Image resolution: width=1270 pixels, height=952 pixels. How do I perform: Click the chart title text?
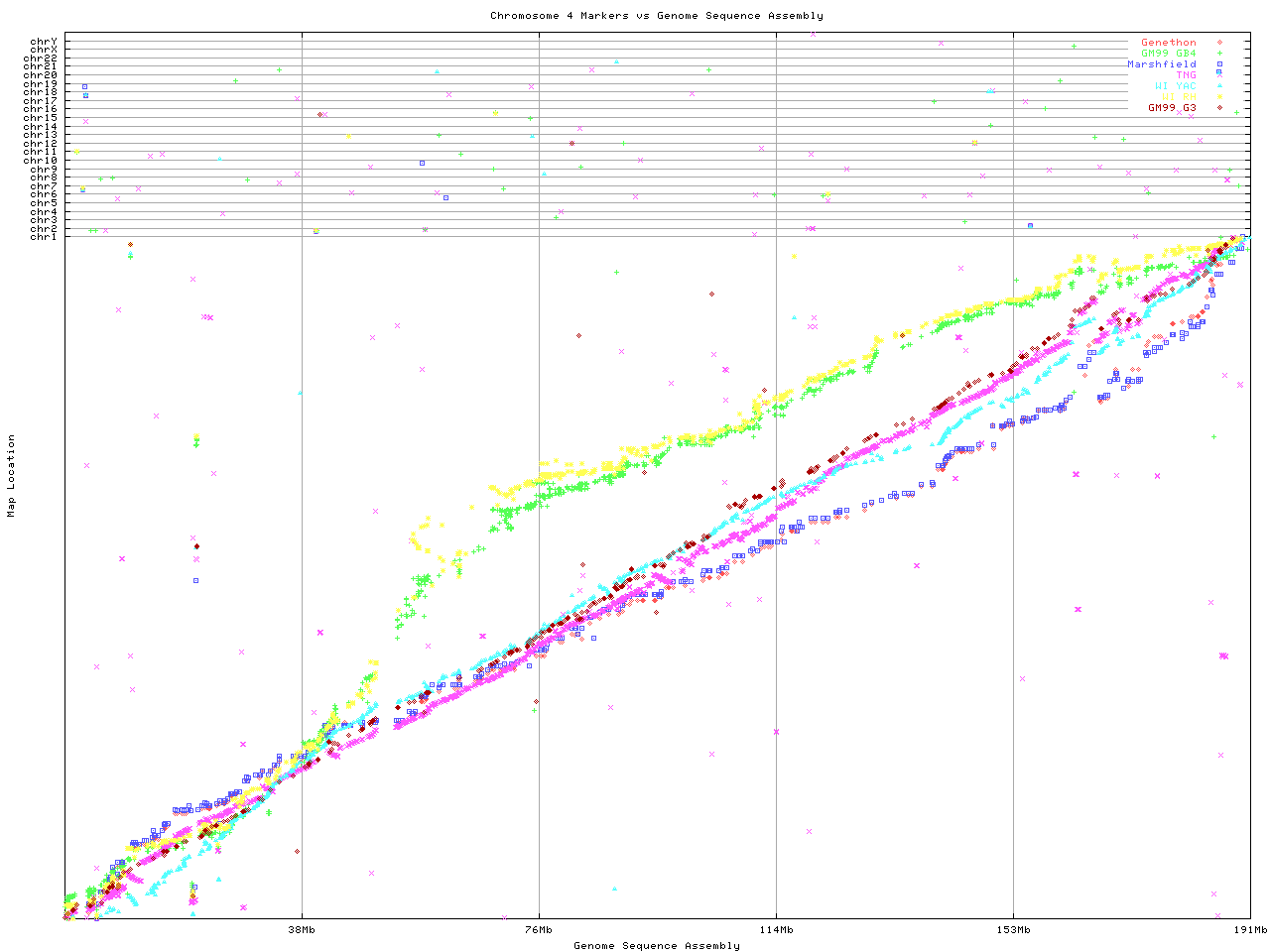[x=656, y=15]
